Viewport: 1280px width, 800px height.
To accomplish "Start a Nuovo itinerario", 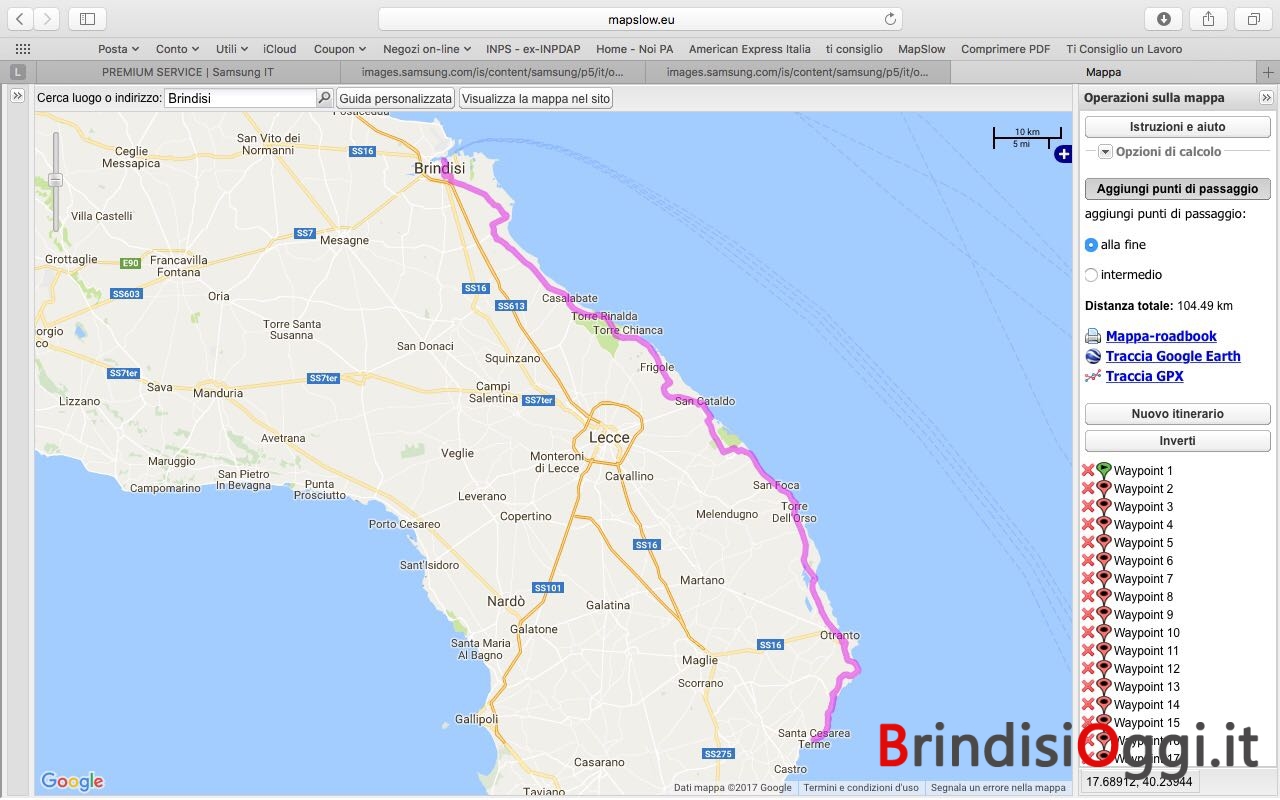I will point(1178,413).
